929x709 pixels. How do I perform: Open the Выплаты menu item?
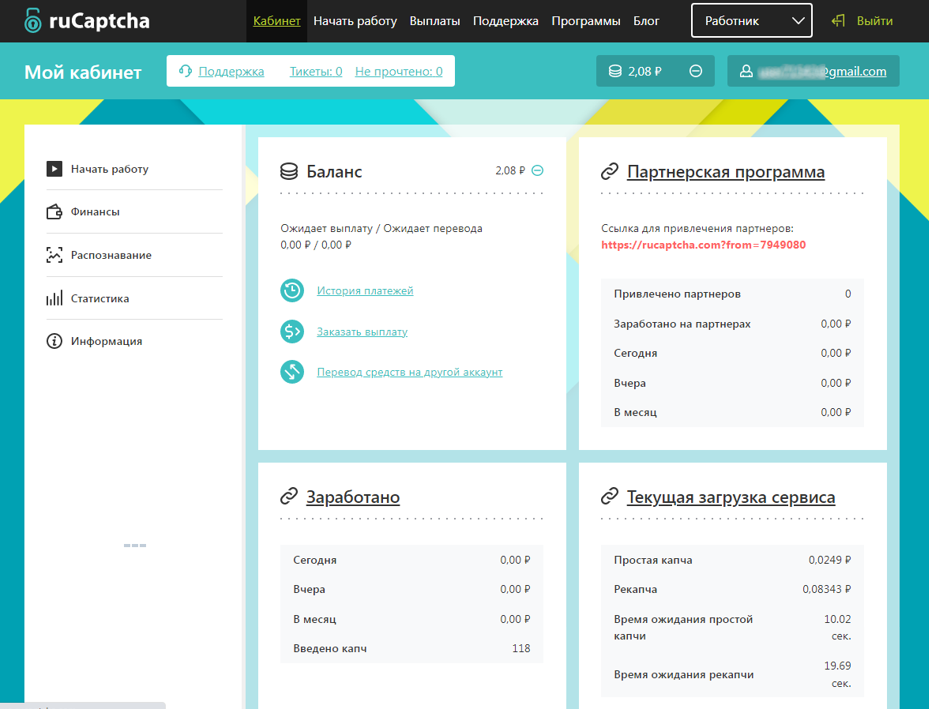pos(434,21)
